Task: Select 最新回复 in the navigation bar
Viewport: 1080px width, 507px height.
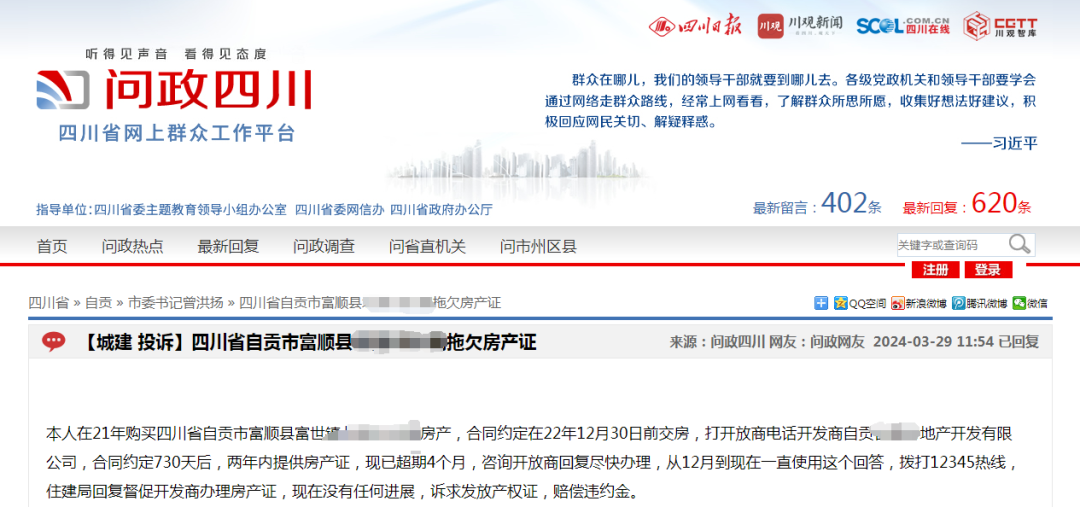Action: coord(228,246)
